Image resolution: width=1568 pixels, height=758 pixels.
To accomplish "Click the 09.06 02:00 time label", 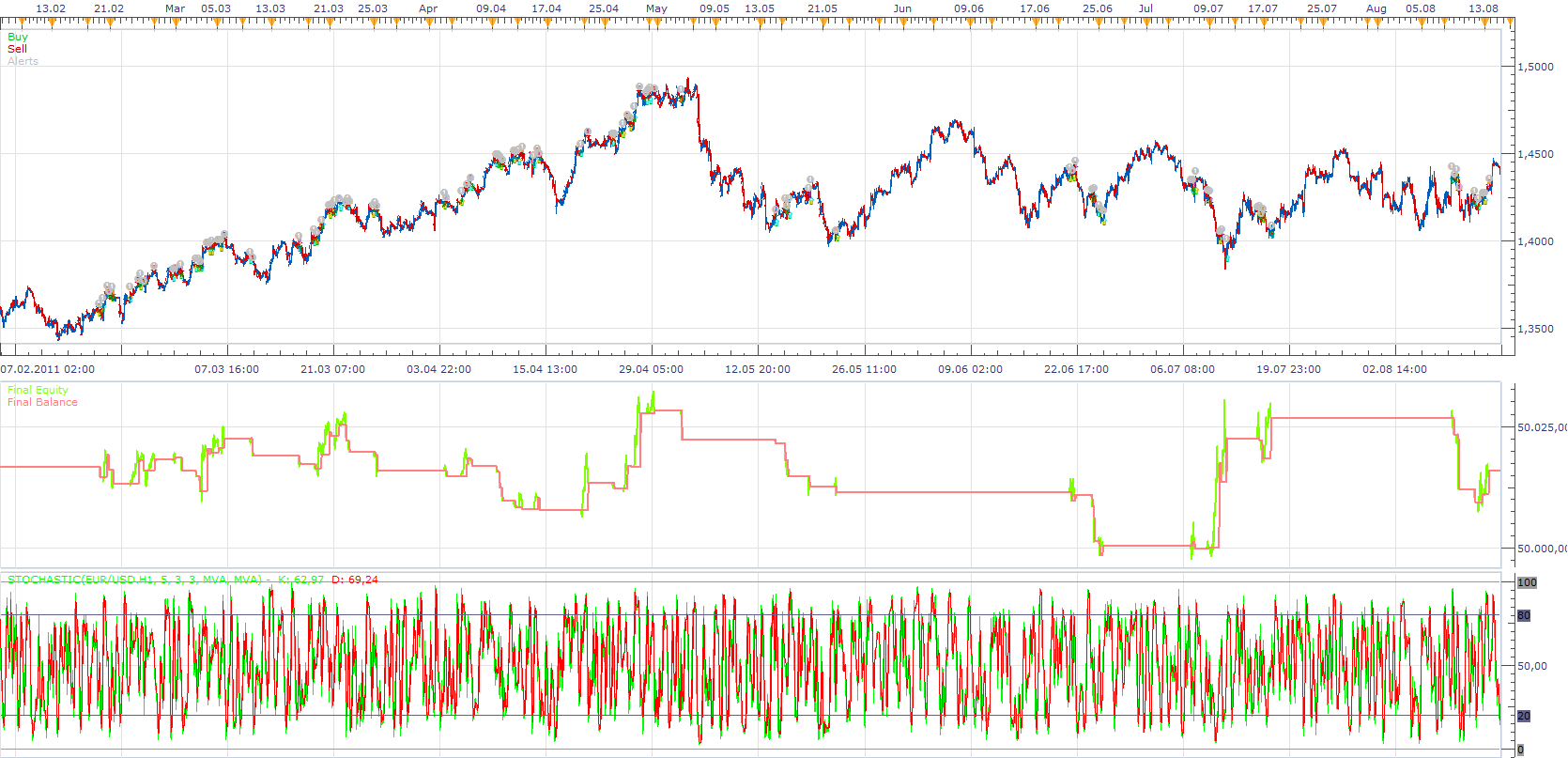I will 971,369.
